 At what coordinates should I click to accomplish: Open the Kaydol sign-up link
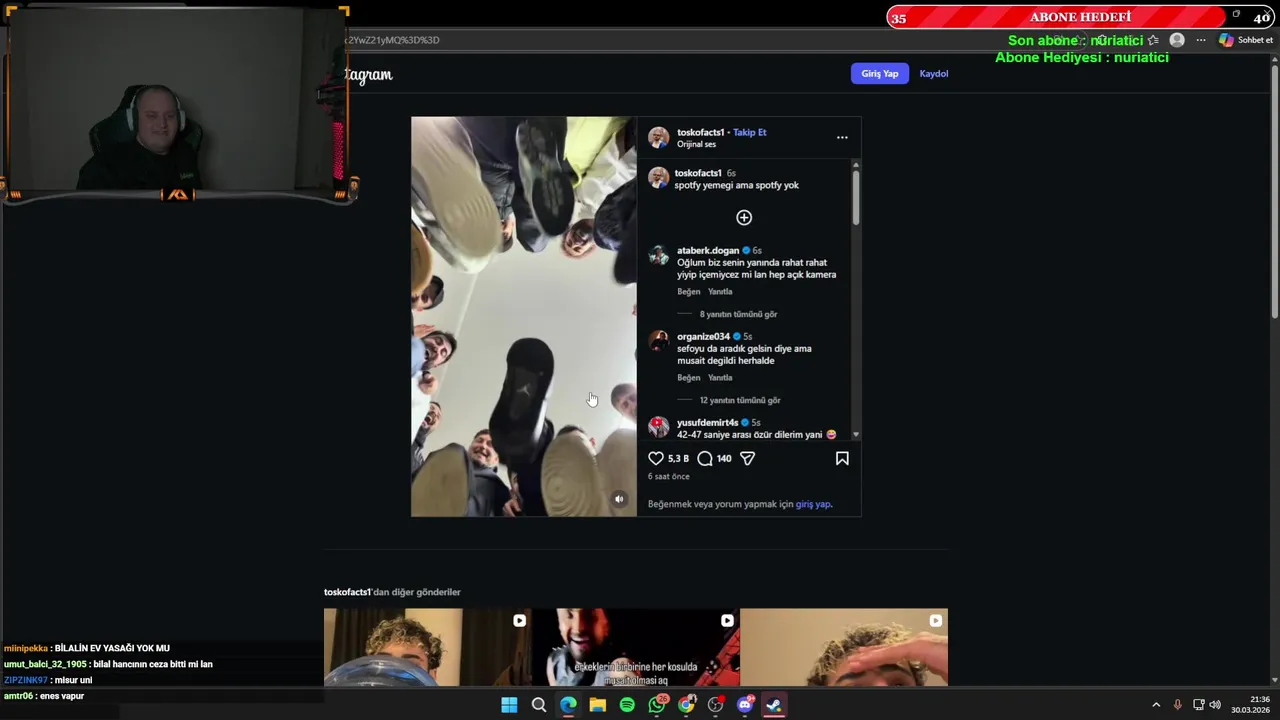934,74
